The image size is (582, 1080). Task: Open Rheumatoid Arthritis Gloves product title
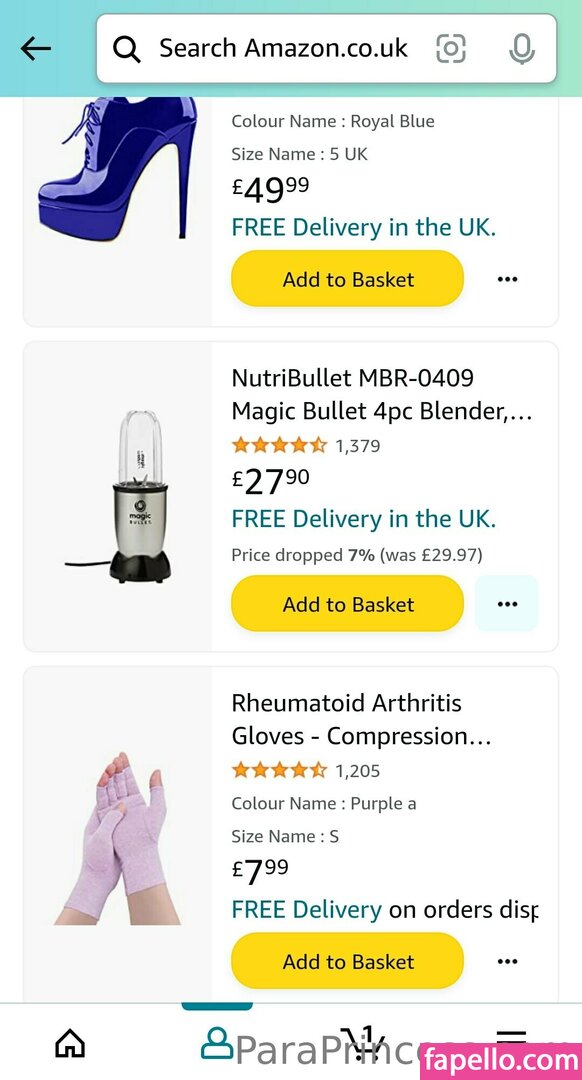point(361,720)
